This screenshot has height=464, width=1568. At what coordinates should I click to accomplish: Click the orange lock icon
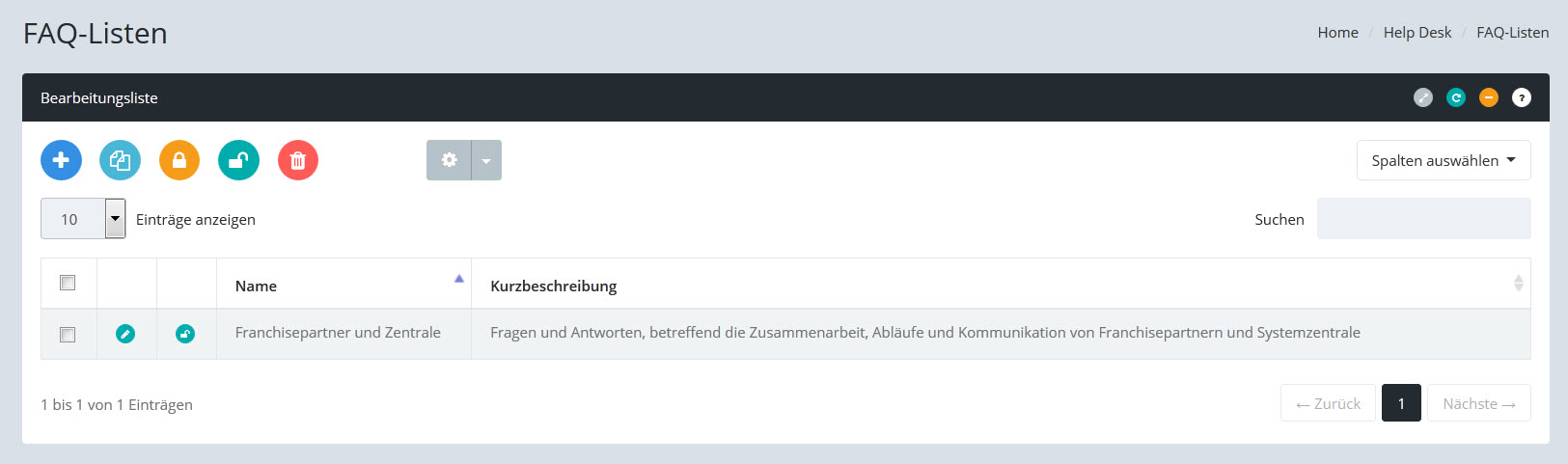coord(179,160)
